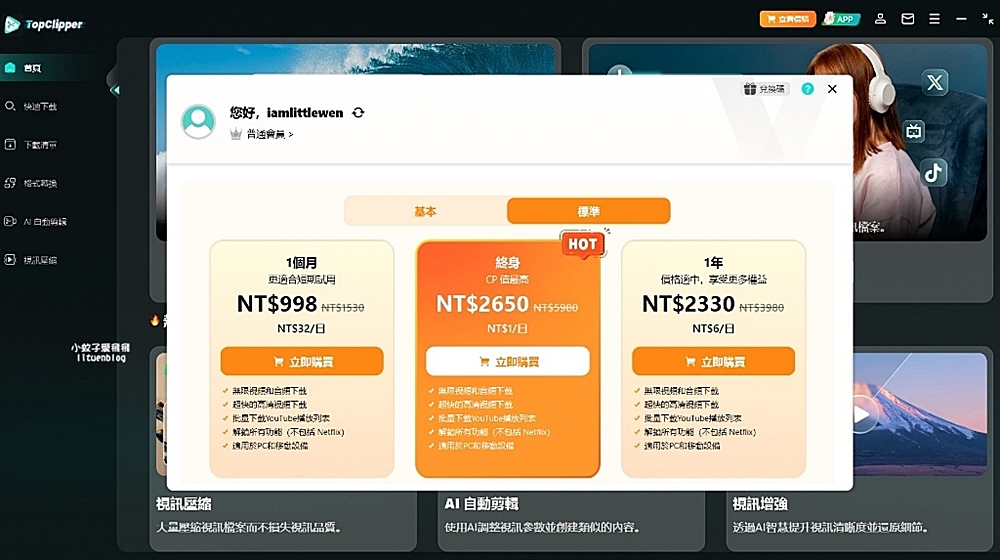Viewport: 1000px width, 560px height.
Task: Click the NT$1/日 daily rate text
Action: coord(507,328)
